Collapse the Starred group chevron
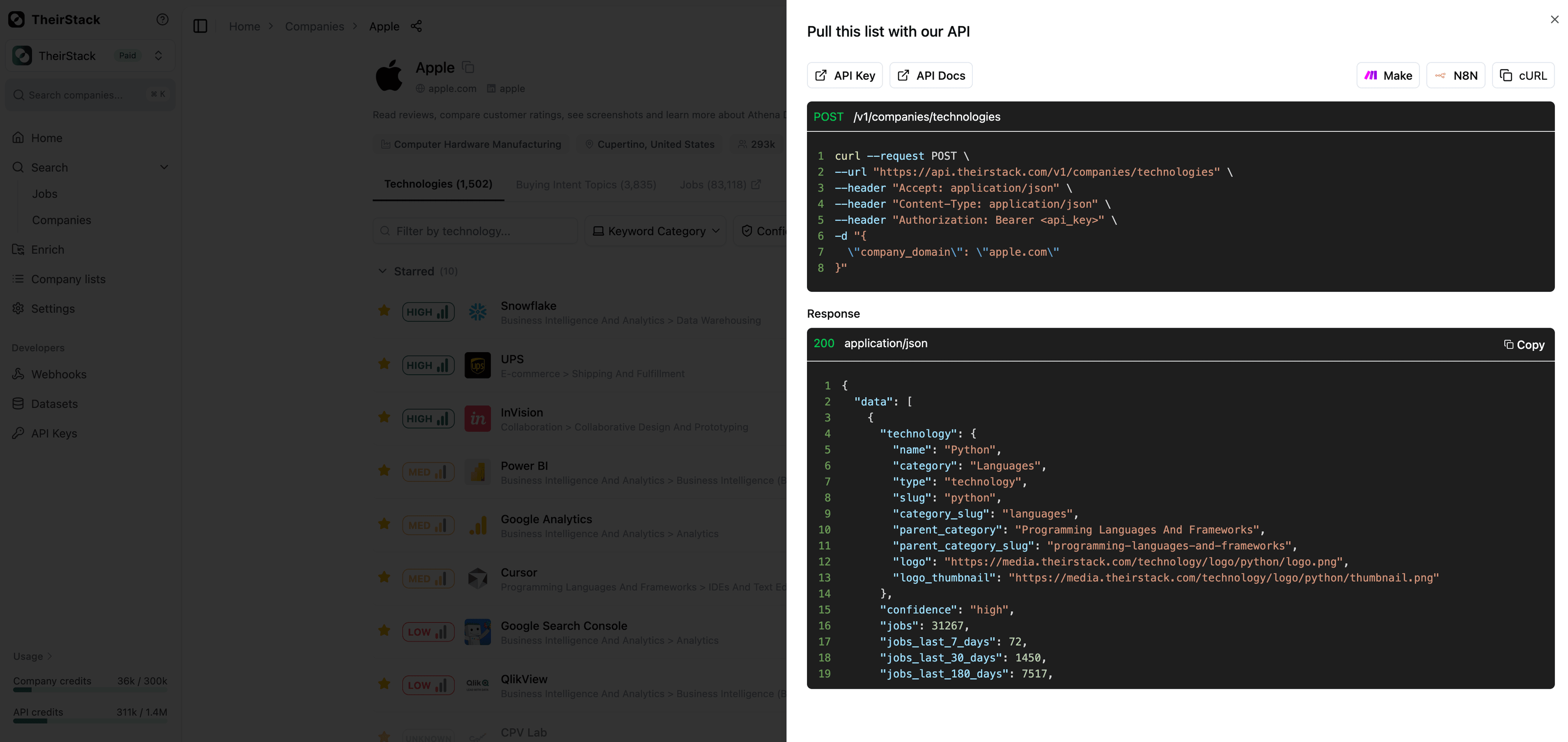The image size is (1568, 742). (x=382, y=271)
